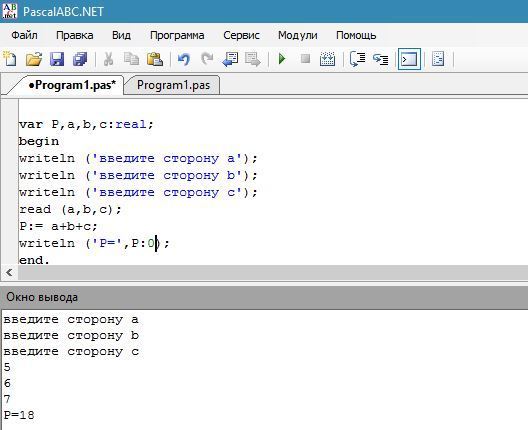Open the Программа menu
The height and width of the screenshot is (430, 528).
tap(177, 35)
